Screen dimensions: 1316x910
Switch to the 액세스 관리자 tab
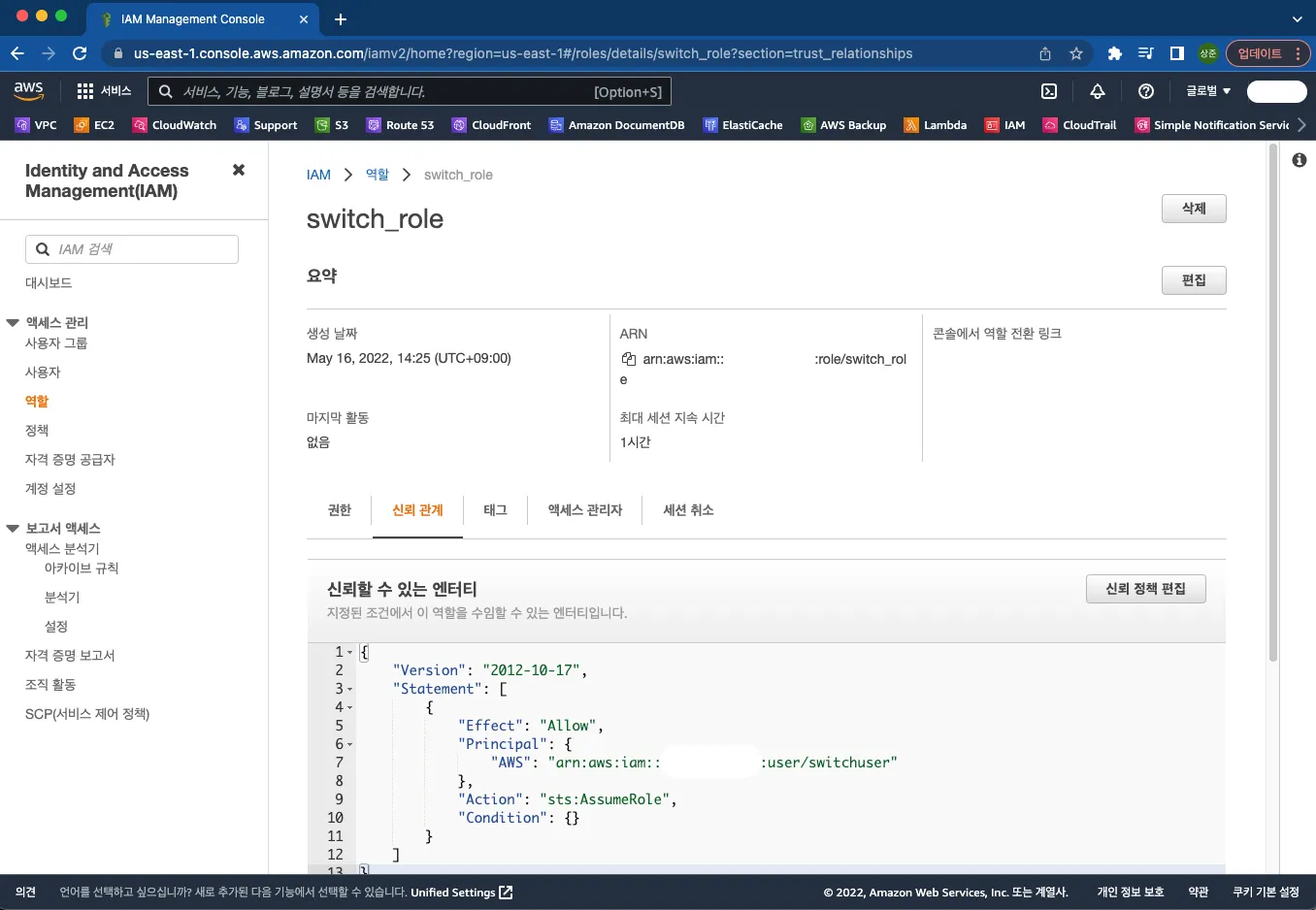click(x=584, y=510)
